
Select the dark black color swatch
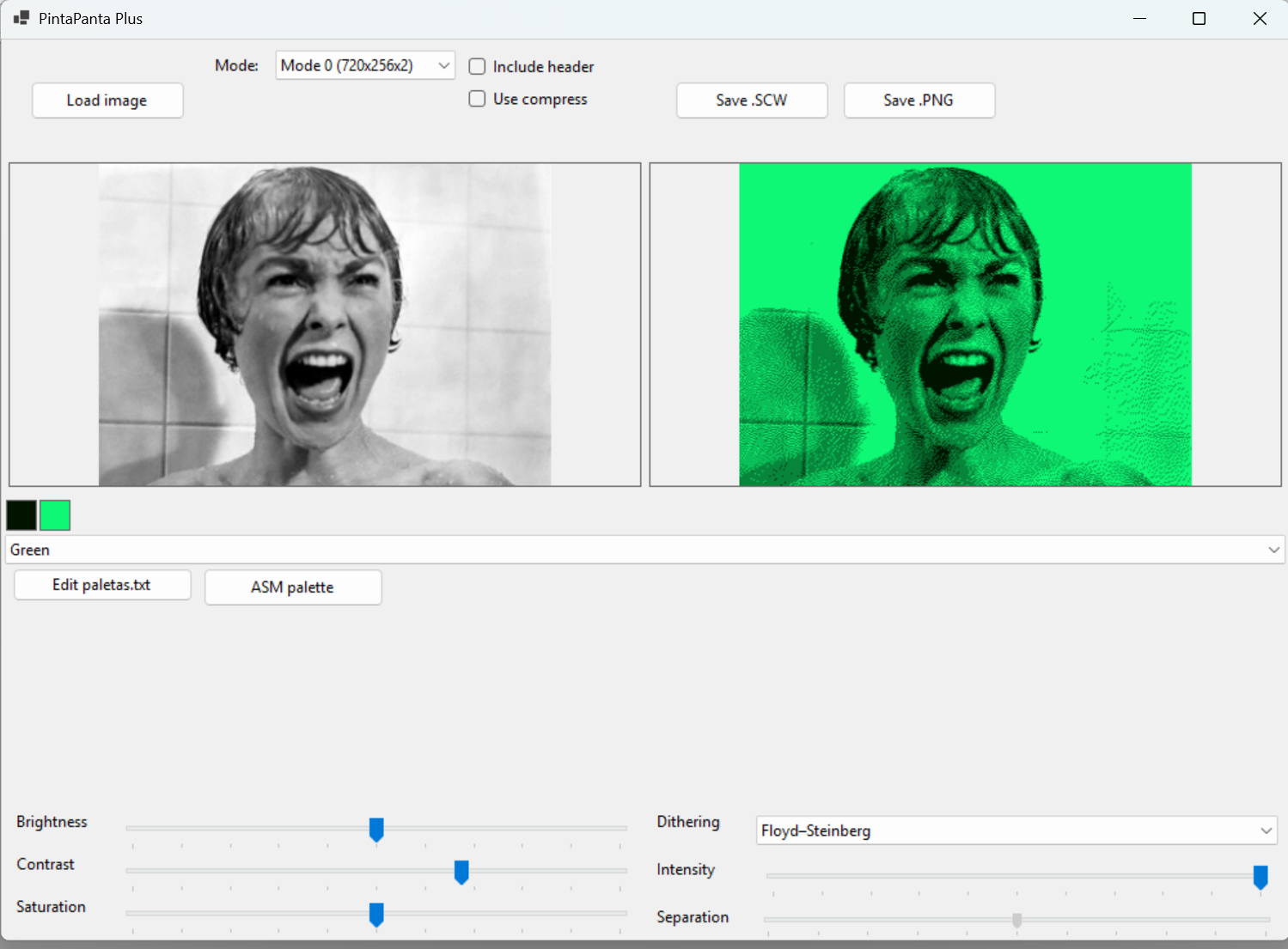(21, 515)
